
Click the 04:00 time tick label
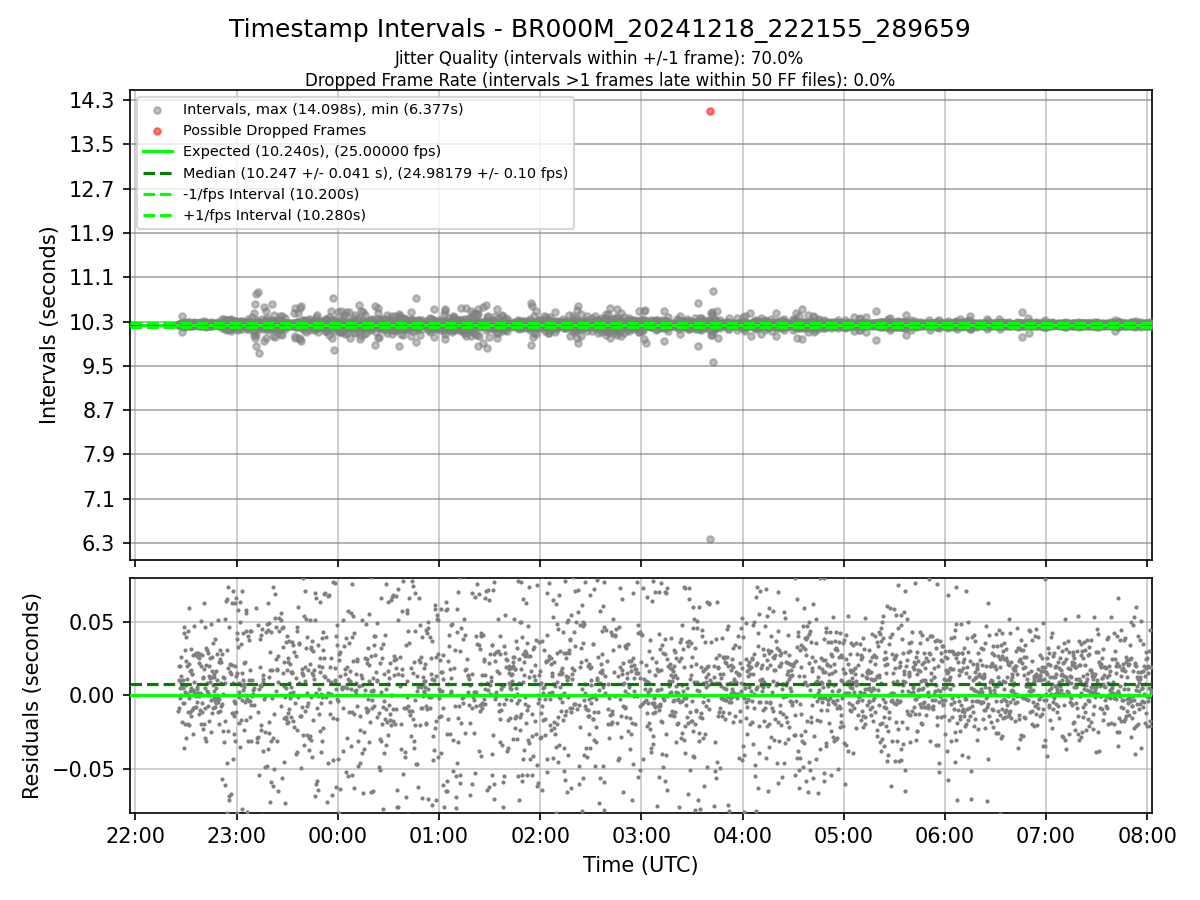(x=742, y=834)
